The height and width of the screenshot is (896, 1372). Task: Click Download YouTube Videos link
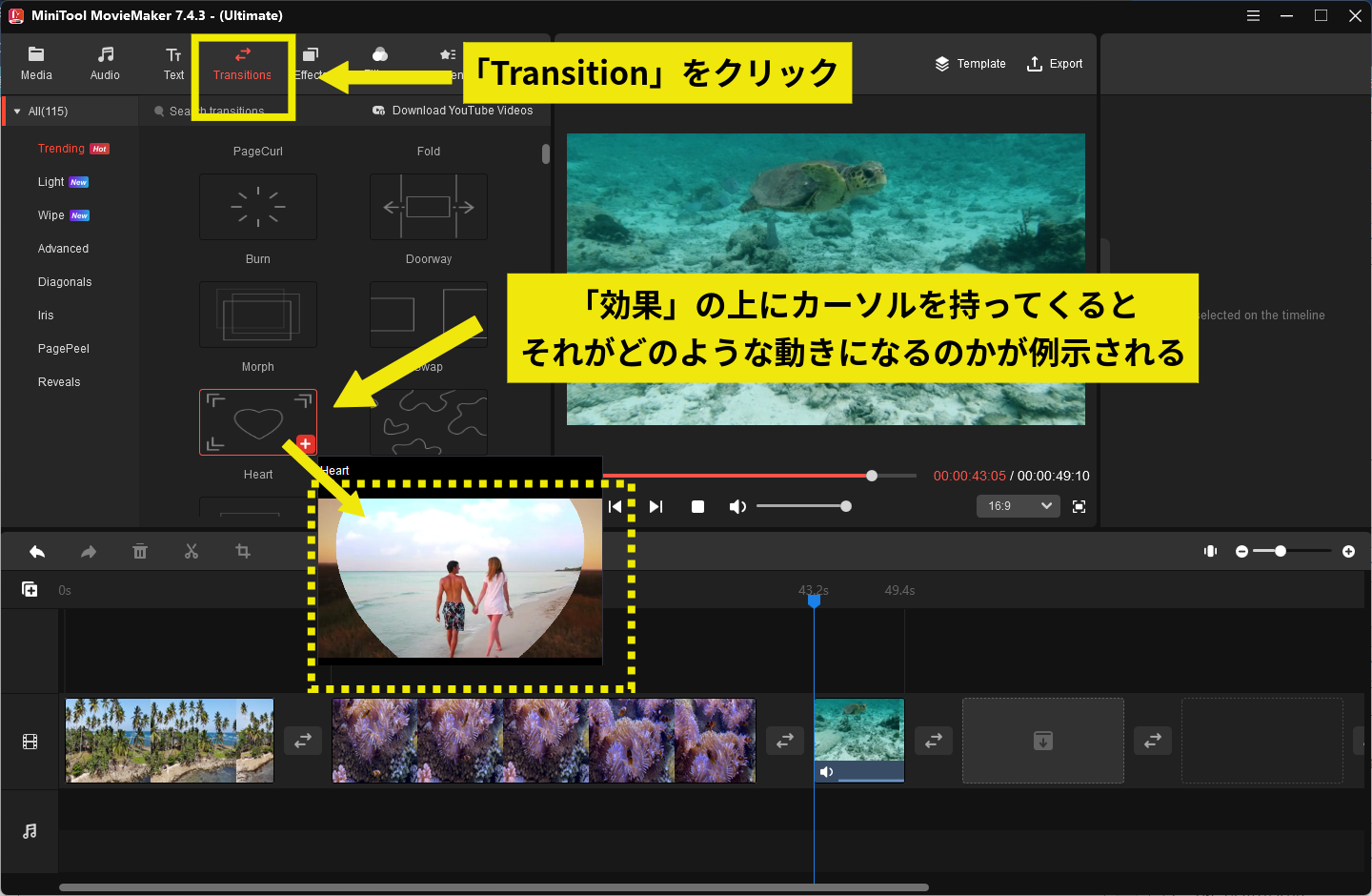click(x=453, y=111)
